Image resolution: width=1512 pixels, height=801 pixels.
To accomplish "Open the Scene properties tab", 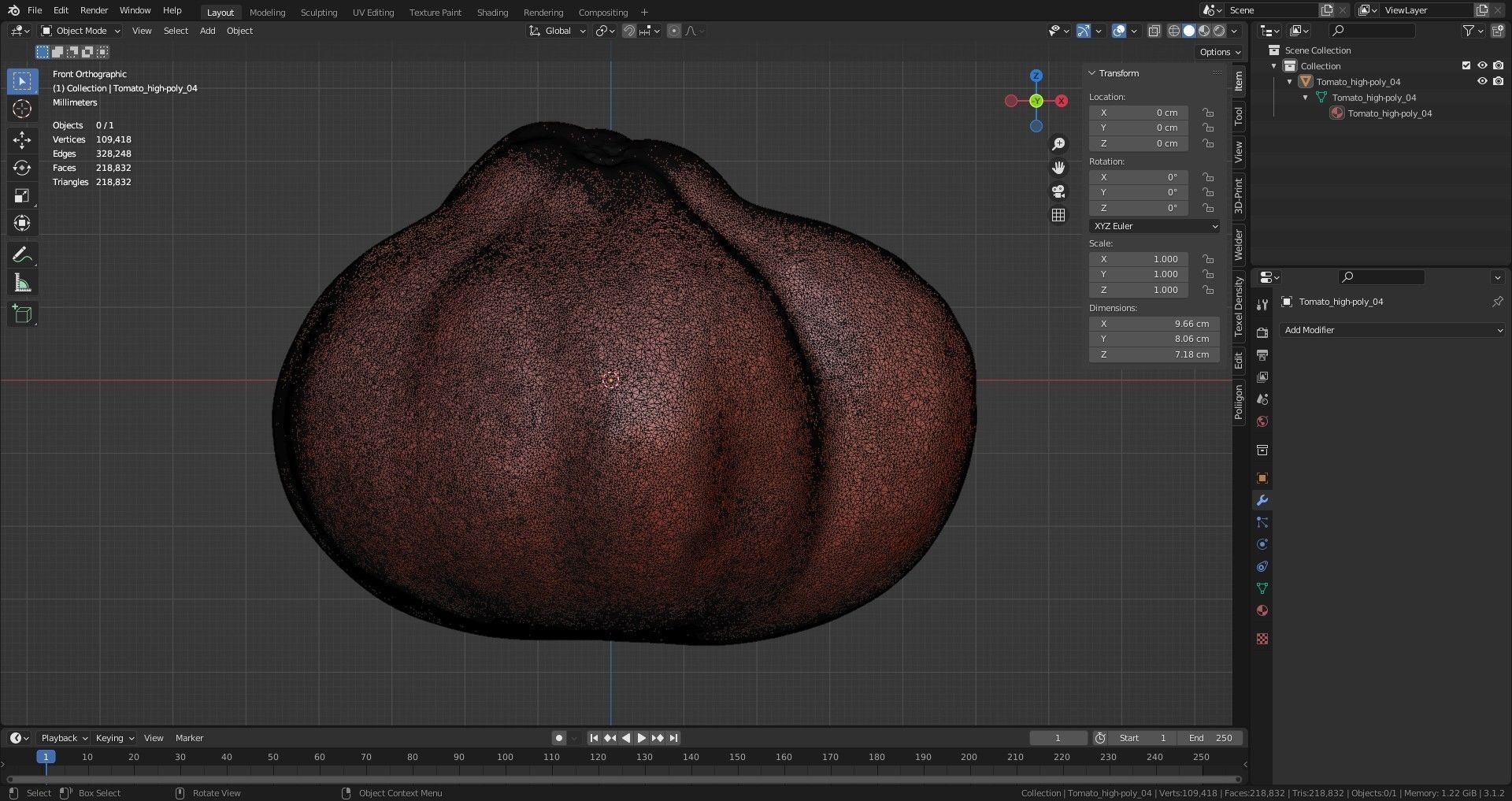I will [1262, 399].
